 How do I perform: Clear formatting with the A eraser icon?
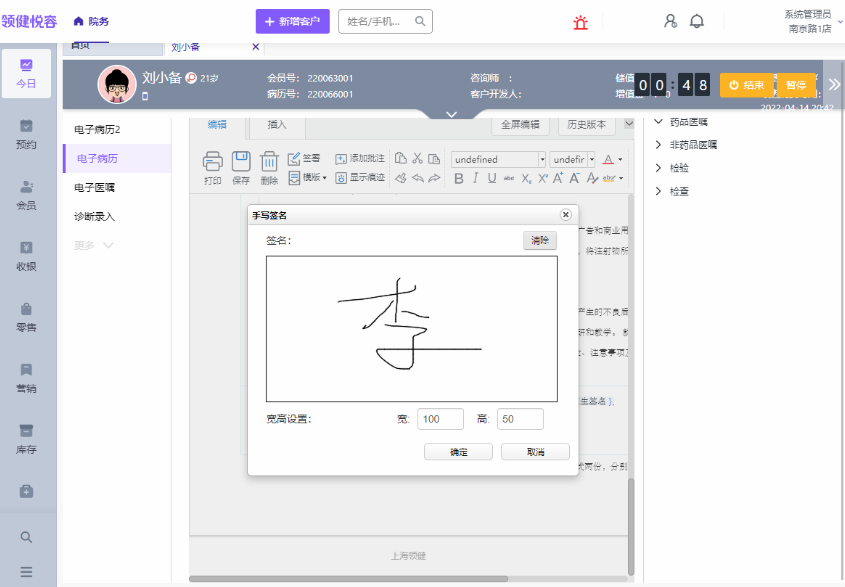point(592,178)
